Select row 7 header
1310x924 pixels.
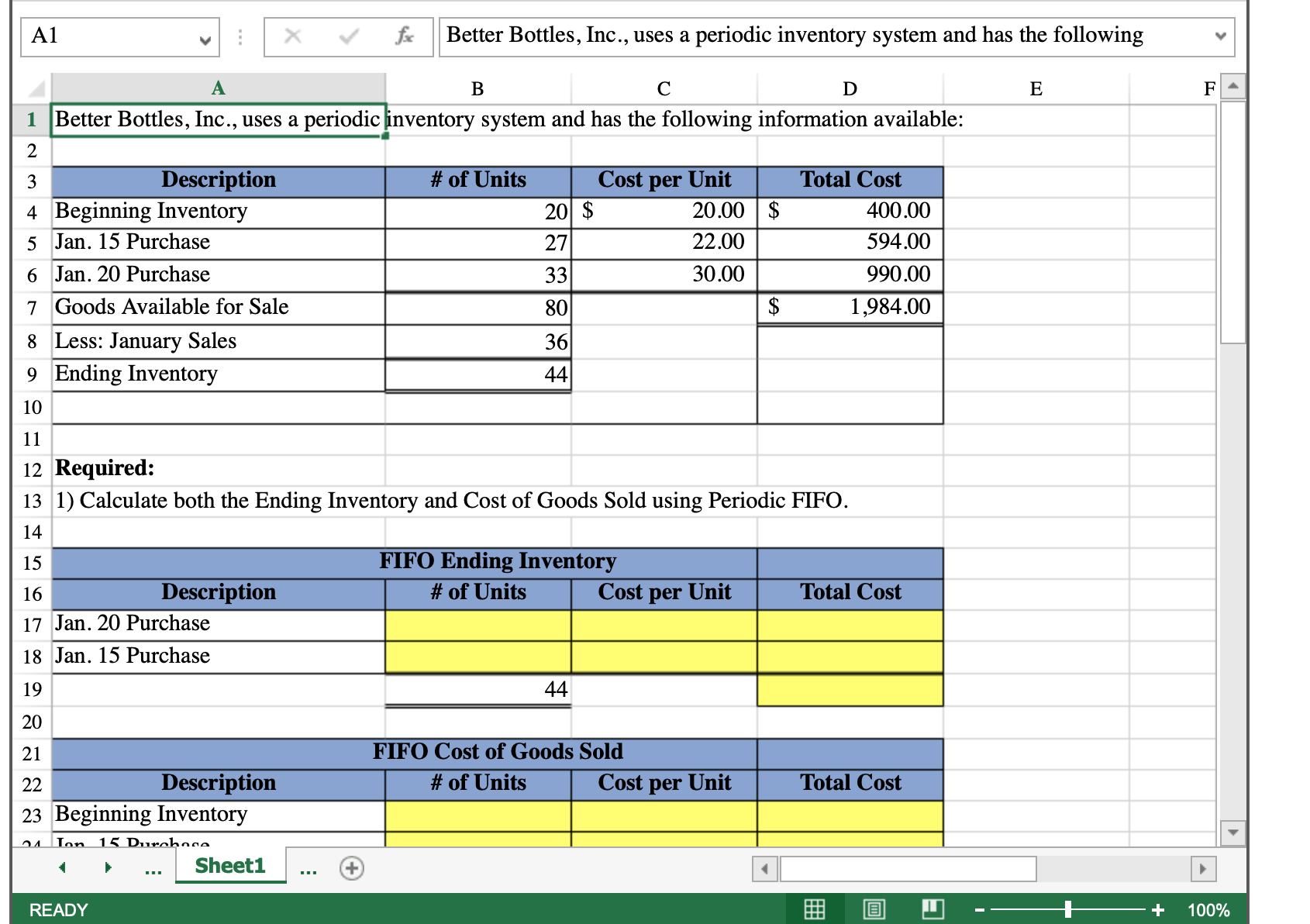click(x=32, y=308)
